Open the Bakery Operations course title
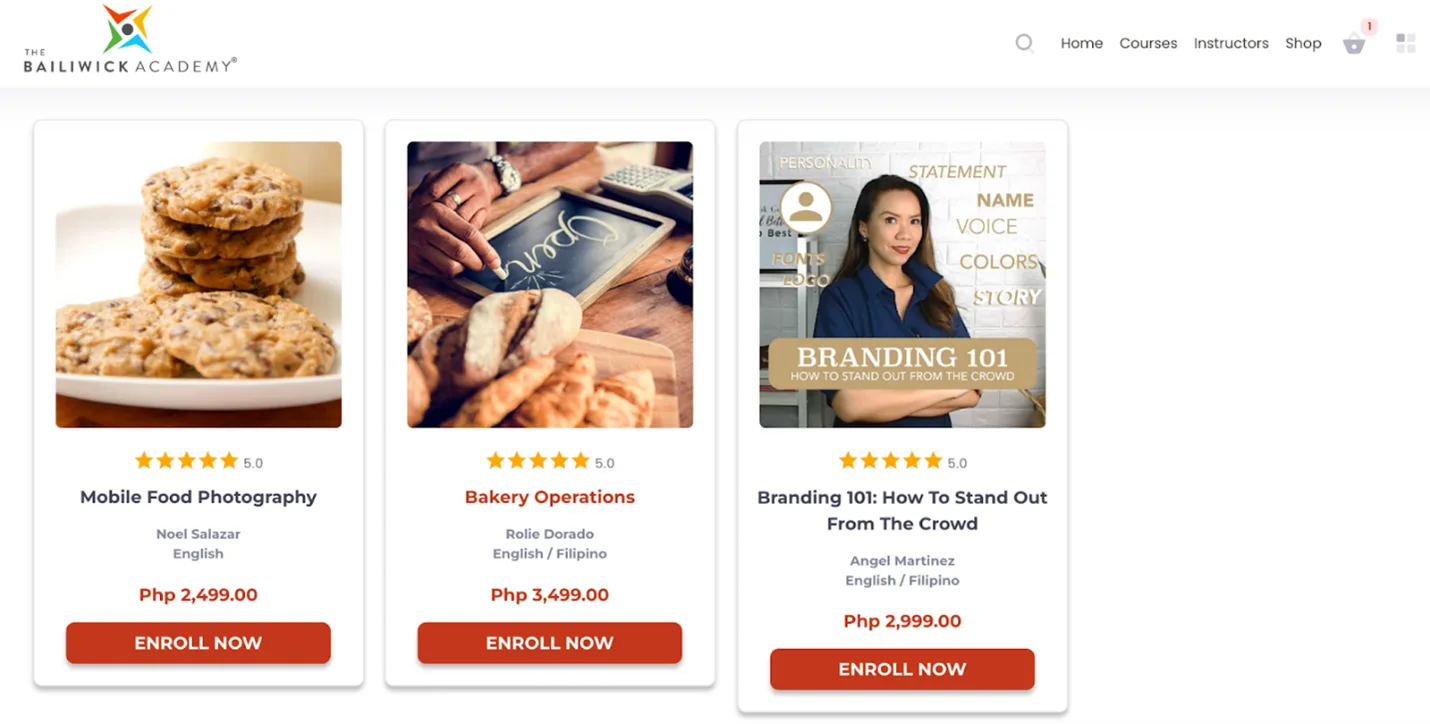Viewport: 1430px width, 724px height. 550,497
